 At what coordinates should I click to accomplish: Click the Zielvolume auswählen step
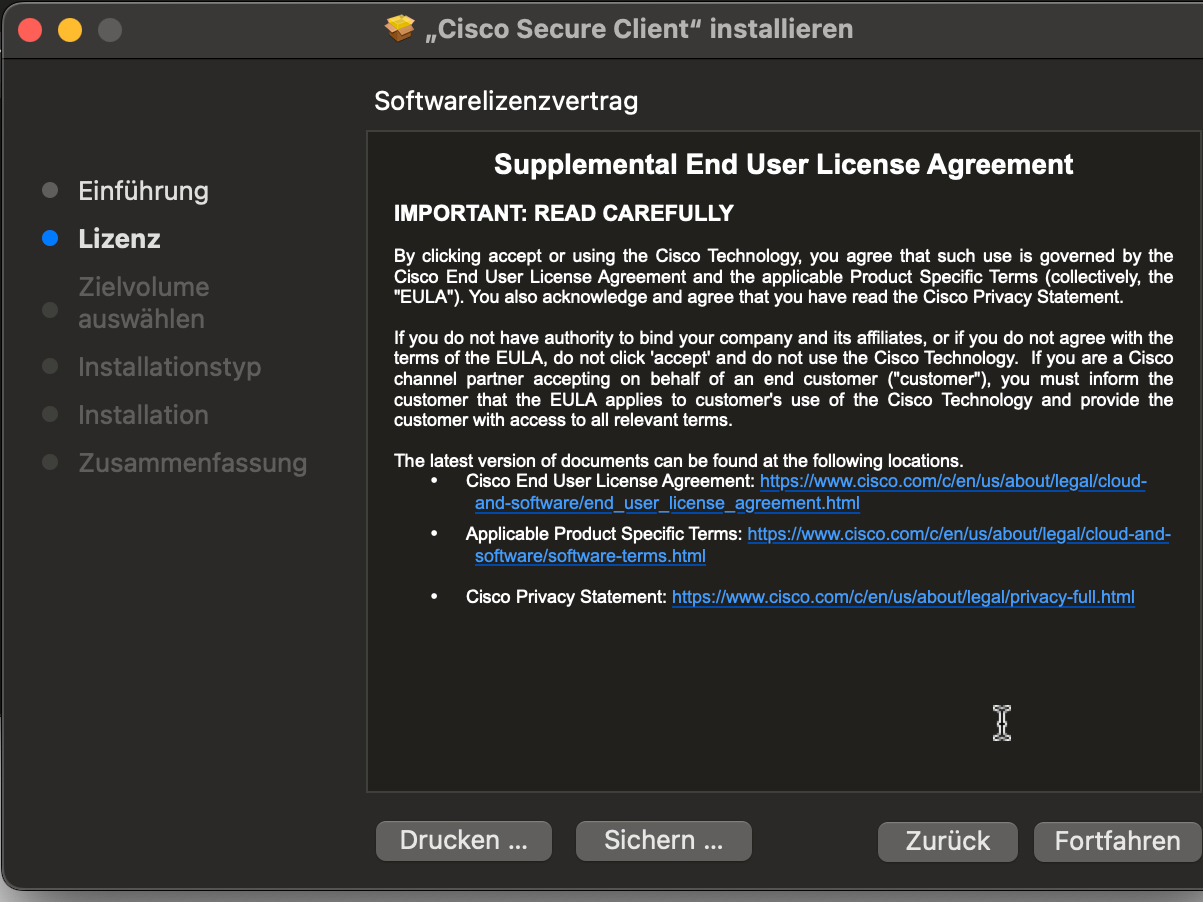pyautogui.click(x=143, y=303)
